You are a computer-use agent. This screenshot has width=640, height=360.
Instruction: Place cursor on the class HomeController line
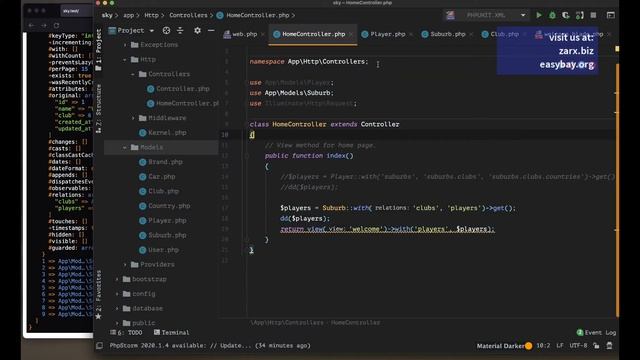point(324,124)
